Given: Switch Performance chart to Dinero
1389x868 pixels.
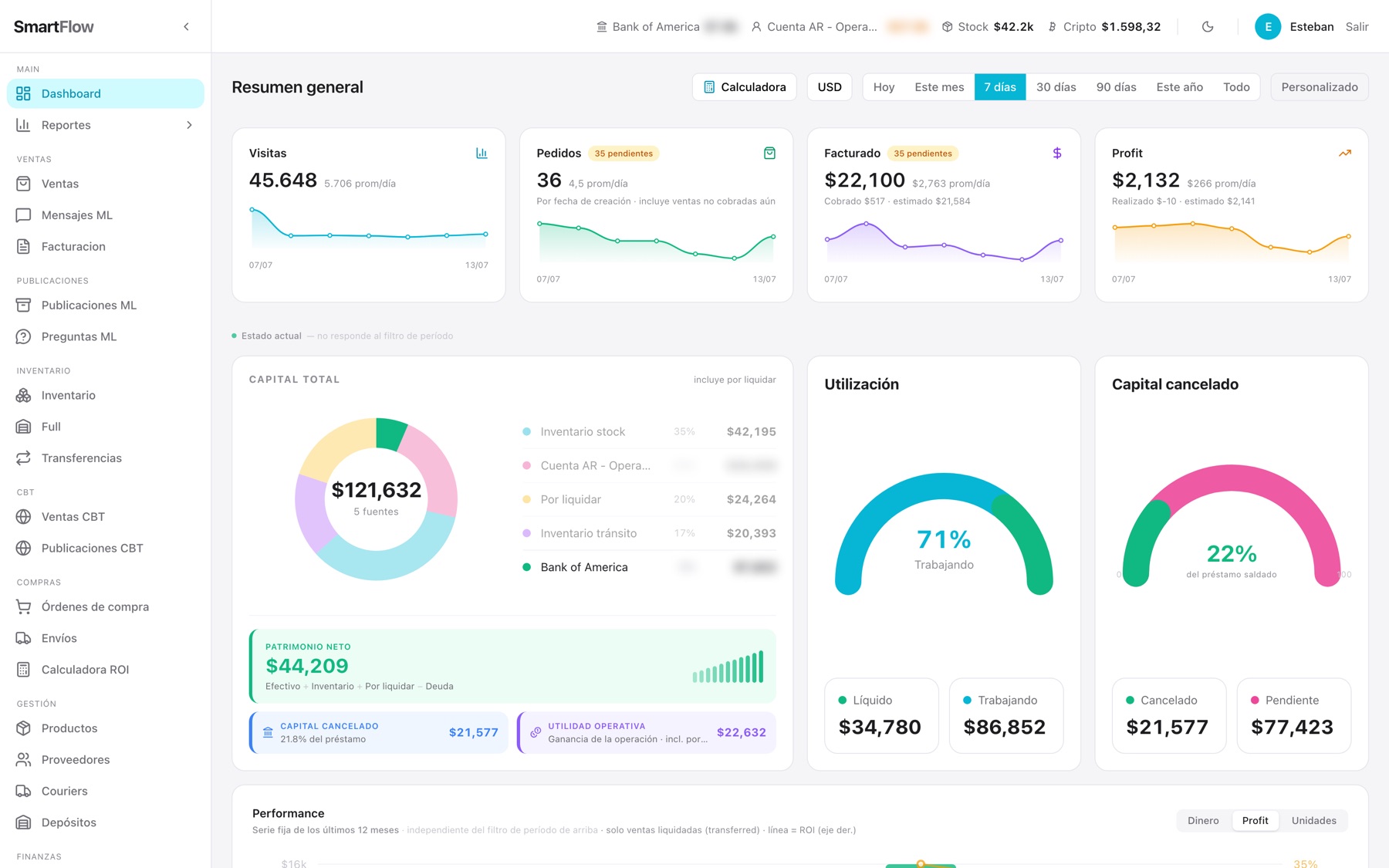Looking at the screenshot, I should (1203, 820).
